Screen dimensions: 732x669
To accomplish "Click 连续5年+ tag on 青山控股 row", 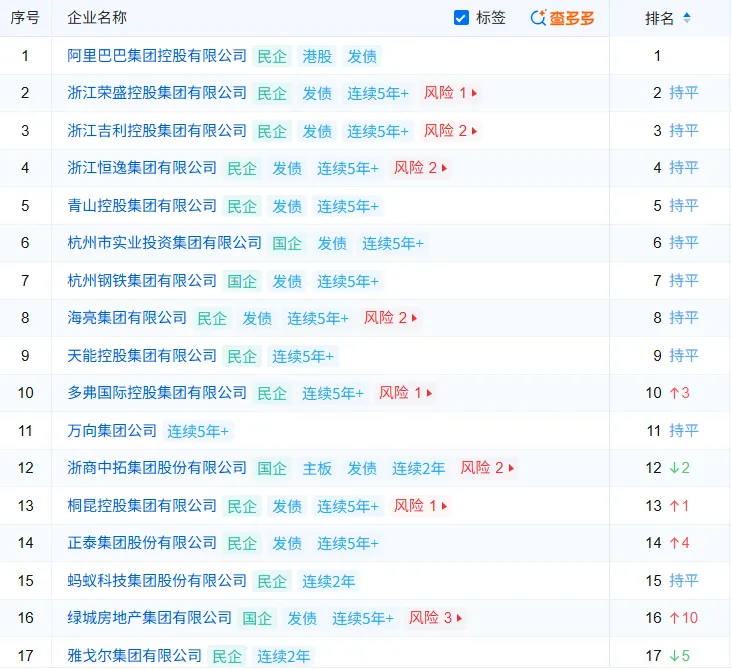I will coord(348,206).
